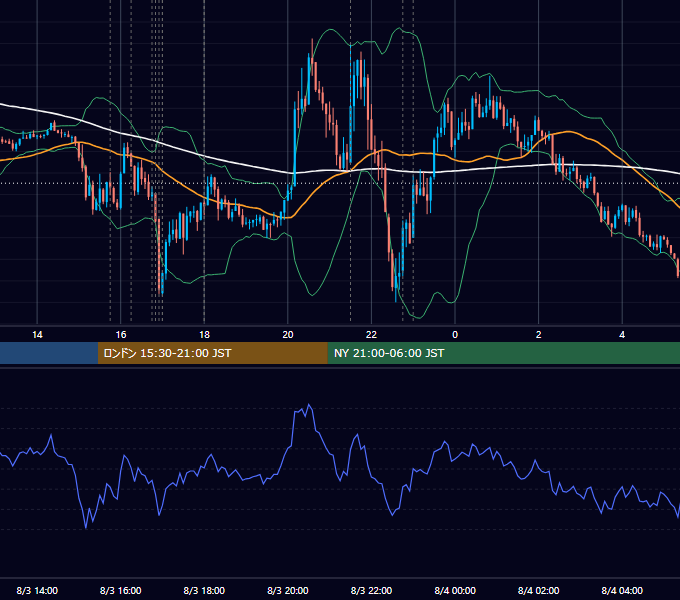
Task: Click the 8/3 18:00 oscillator axis label
Action: (204, 590)
